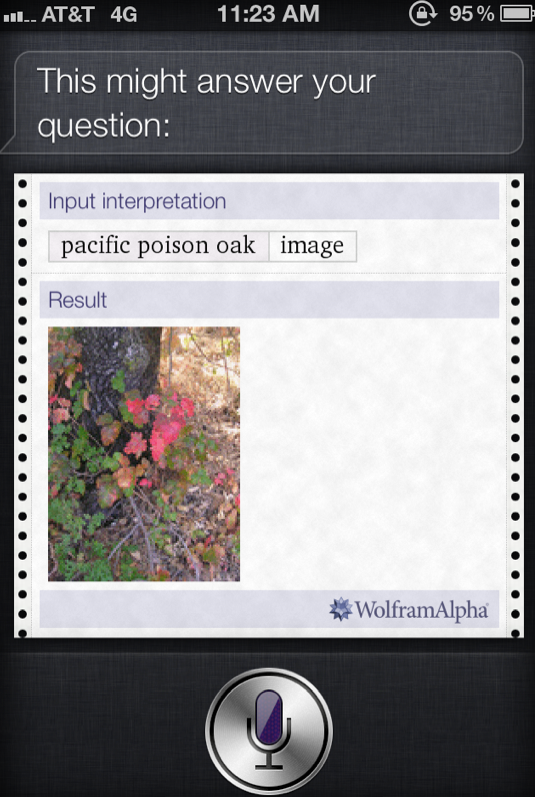Screen dimensions: 535x797
Task: Select the 'image' interpretation cell
Action: coord(312,247)
